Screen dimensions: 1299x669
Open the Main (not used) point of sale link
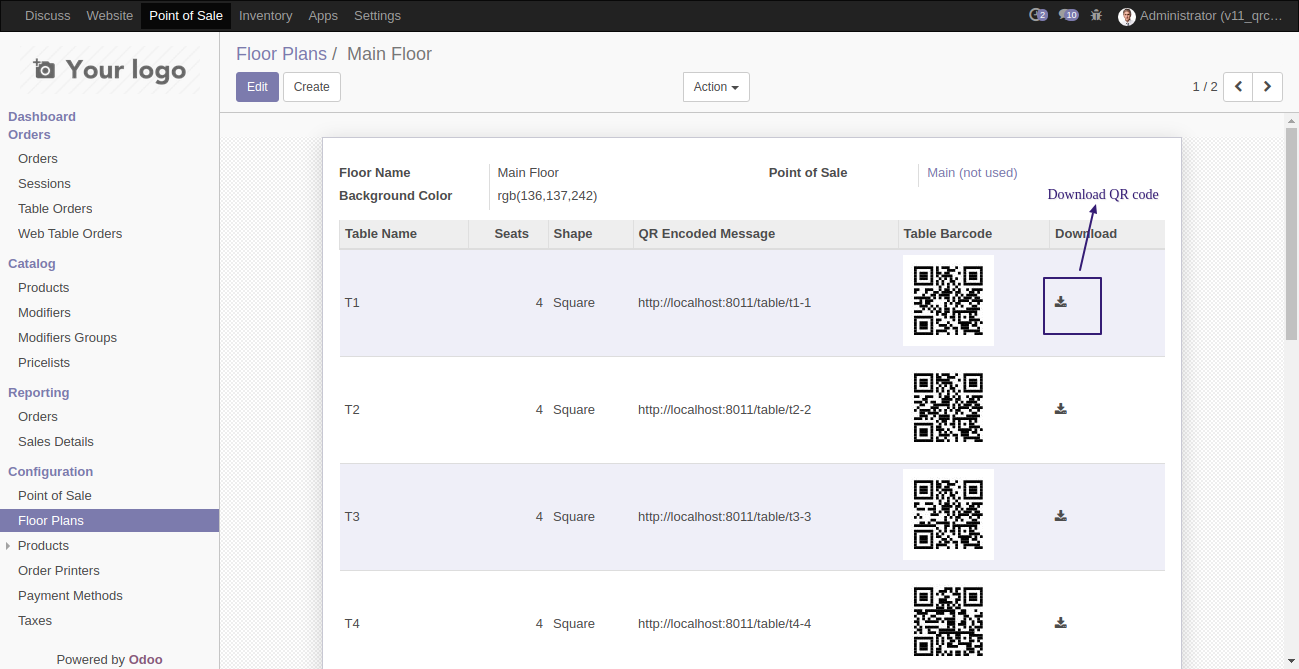[972, 173]
